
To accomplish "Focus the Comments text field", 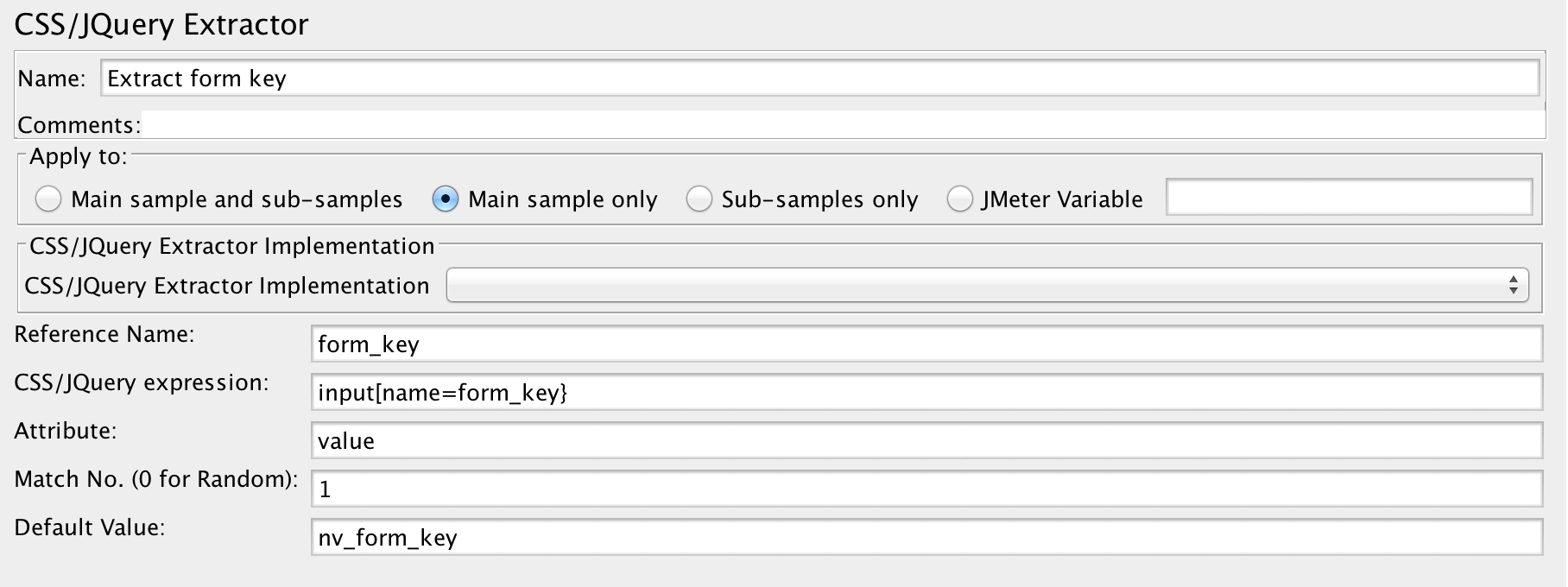I will tap(842, 125).
